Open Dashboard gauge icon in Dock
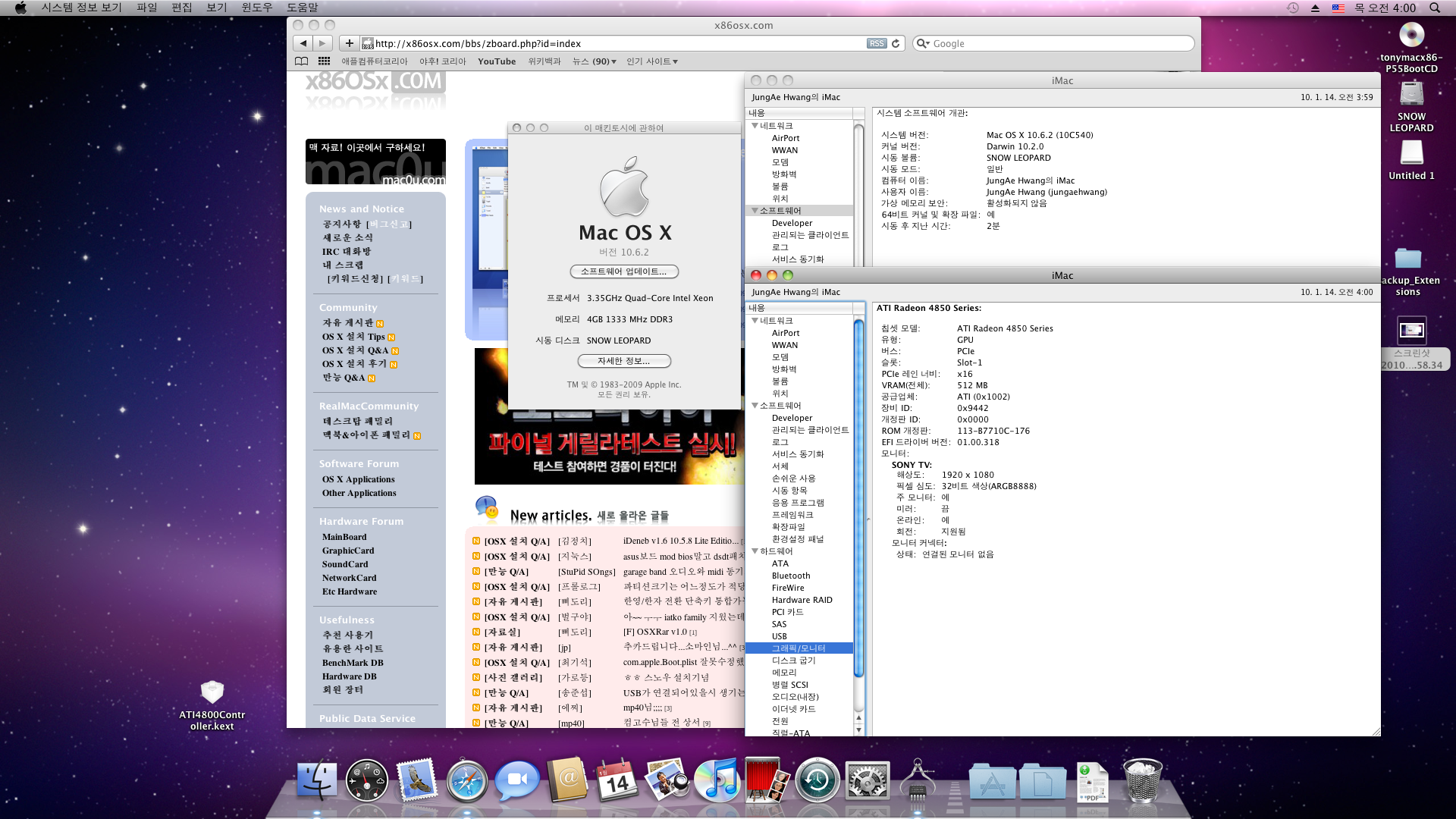This screenshot has height=819, width=1456. pyautogui.click(x=366, y=780)
